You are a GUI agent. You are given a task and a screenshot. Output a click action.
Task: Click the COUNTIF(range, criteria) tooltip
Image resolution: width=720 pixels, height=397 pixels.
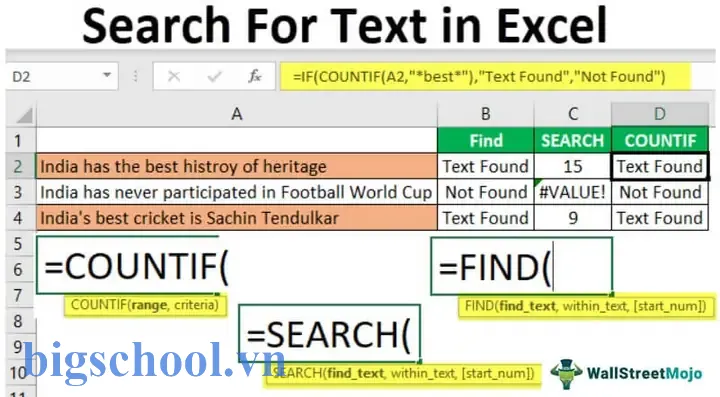(145, 305)
